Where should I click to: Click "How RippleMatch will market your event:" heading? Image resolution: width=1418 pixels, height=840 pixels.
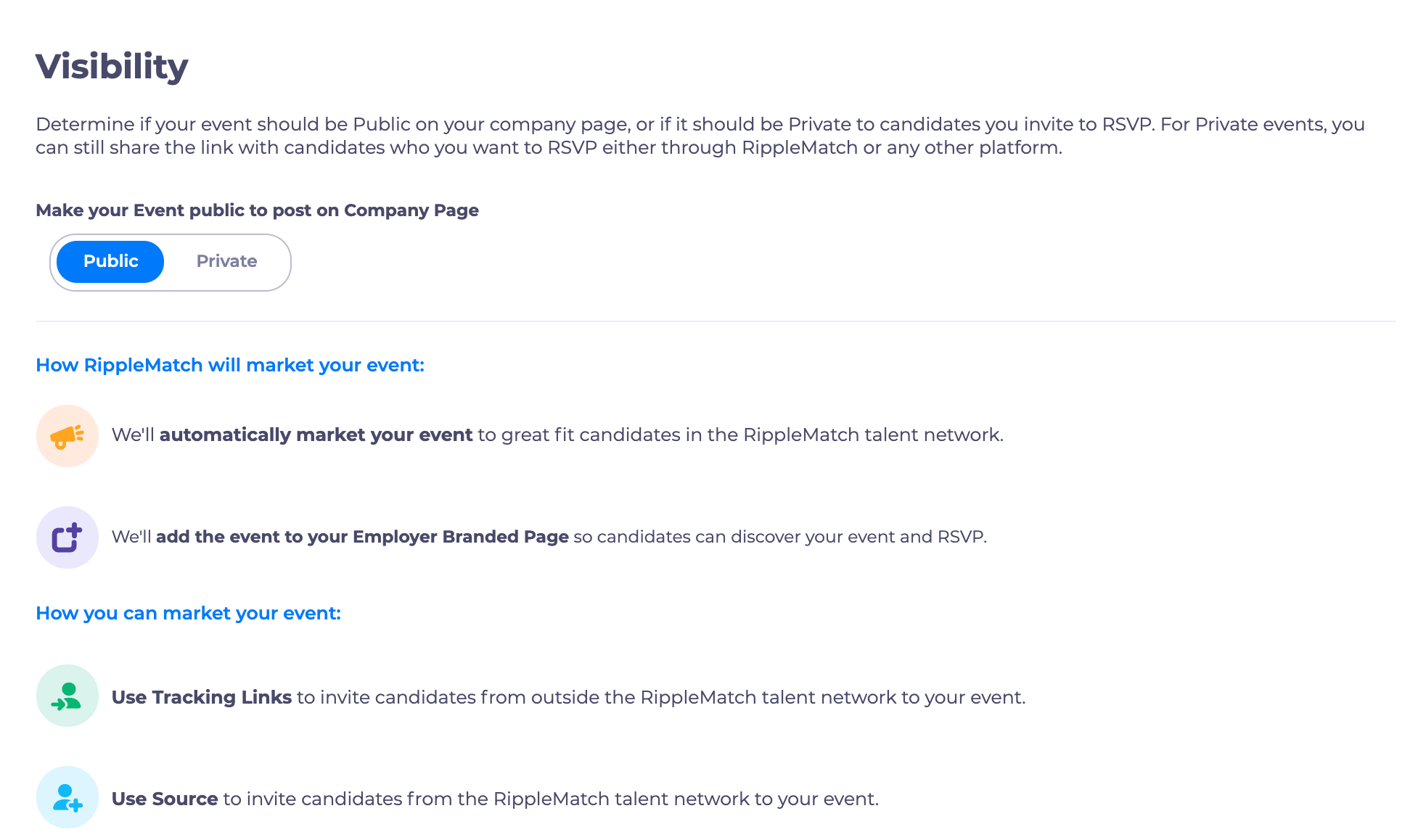pyautogui.click(x=230, y=365)
